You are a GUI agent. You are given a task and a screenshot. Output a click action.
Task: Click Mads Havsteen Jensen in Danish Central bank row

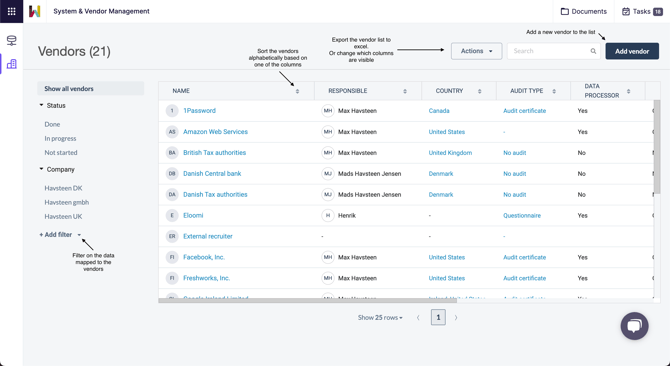click(369, 174)
